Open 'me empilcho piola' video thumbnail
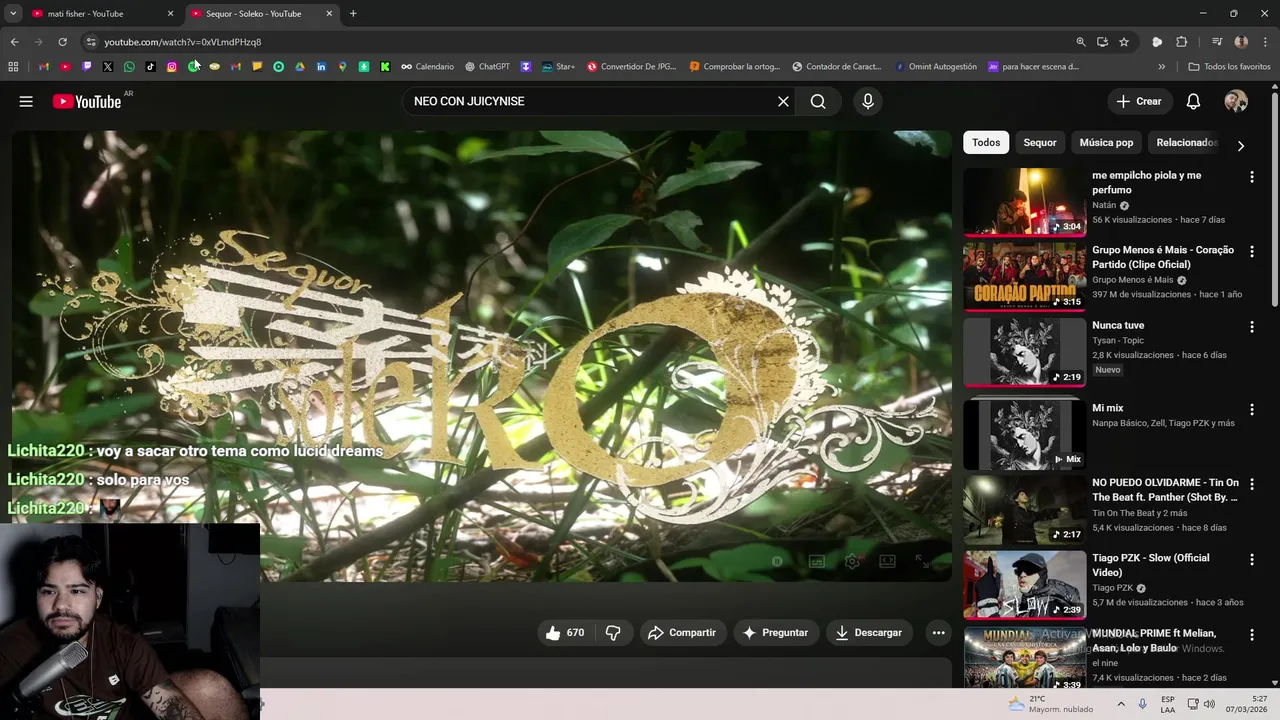The image size is (1280, 720). coord(1024,201)
